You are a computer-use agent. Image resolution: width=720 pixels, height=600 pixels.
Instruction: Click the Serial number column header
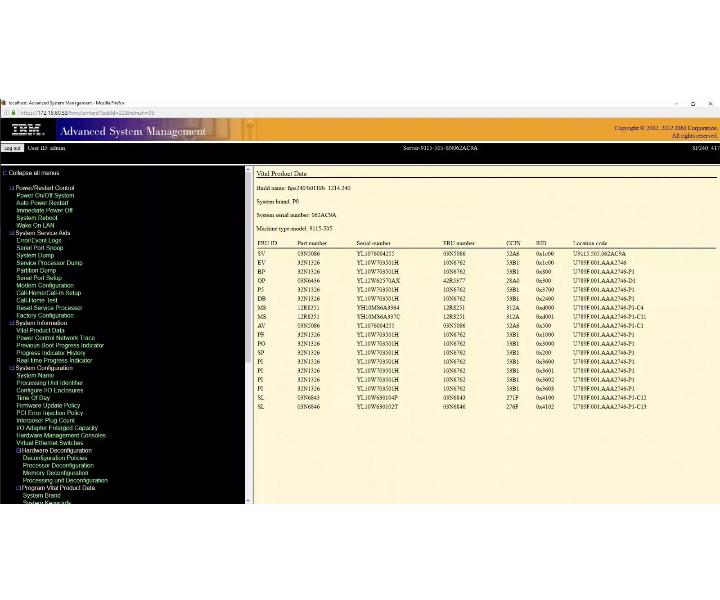tap(373, 243)
